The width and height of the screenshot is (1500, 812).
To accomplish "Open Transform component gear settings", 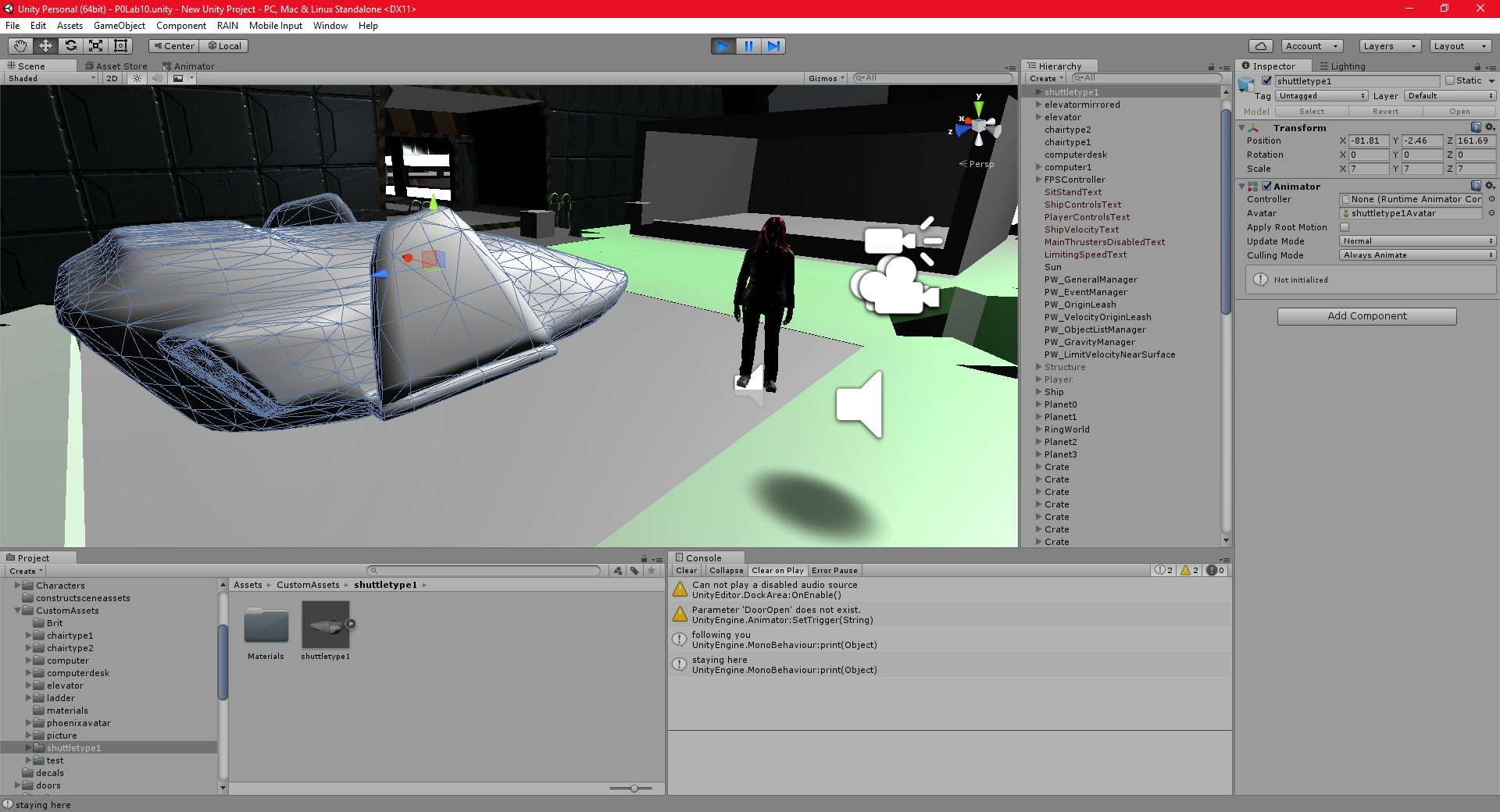I will pyautogui.click(x=1490, y=127).
